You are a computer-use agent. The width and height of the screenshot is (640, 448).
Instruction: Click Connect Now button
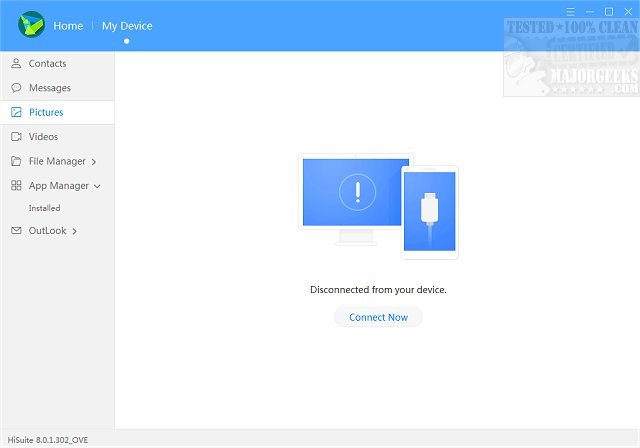(x=378, y=317)
